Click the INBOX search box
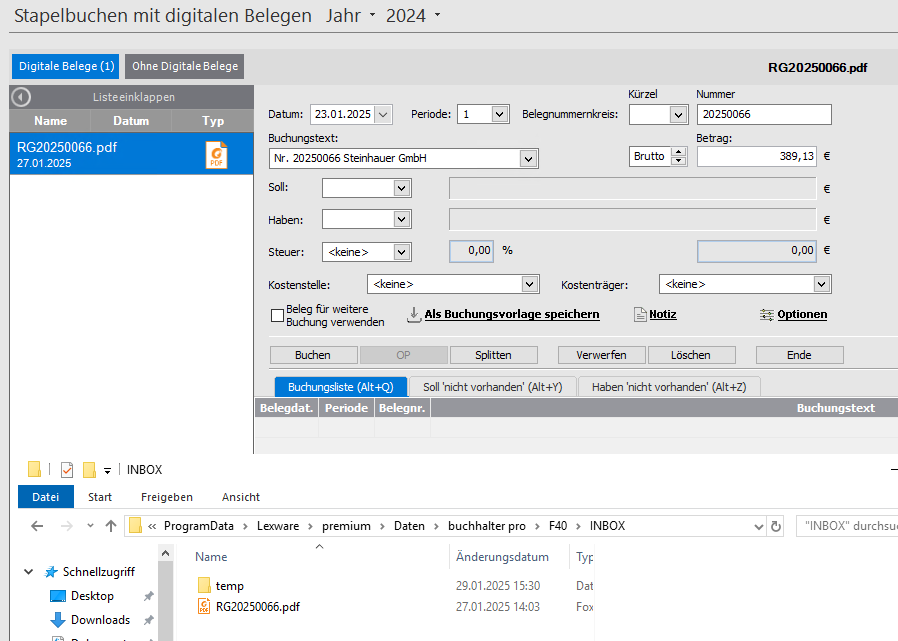 [x=847, y=526]
